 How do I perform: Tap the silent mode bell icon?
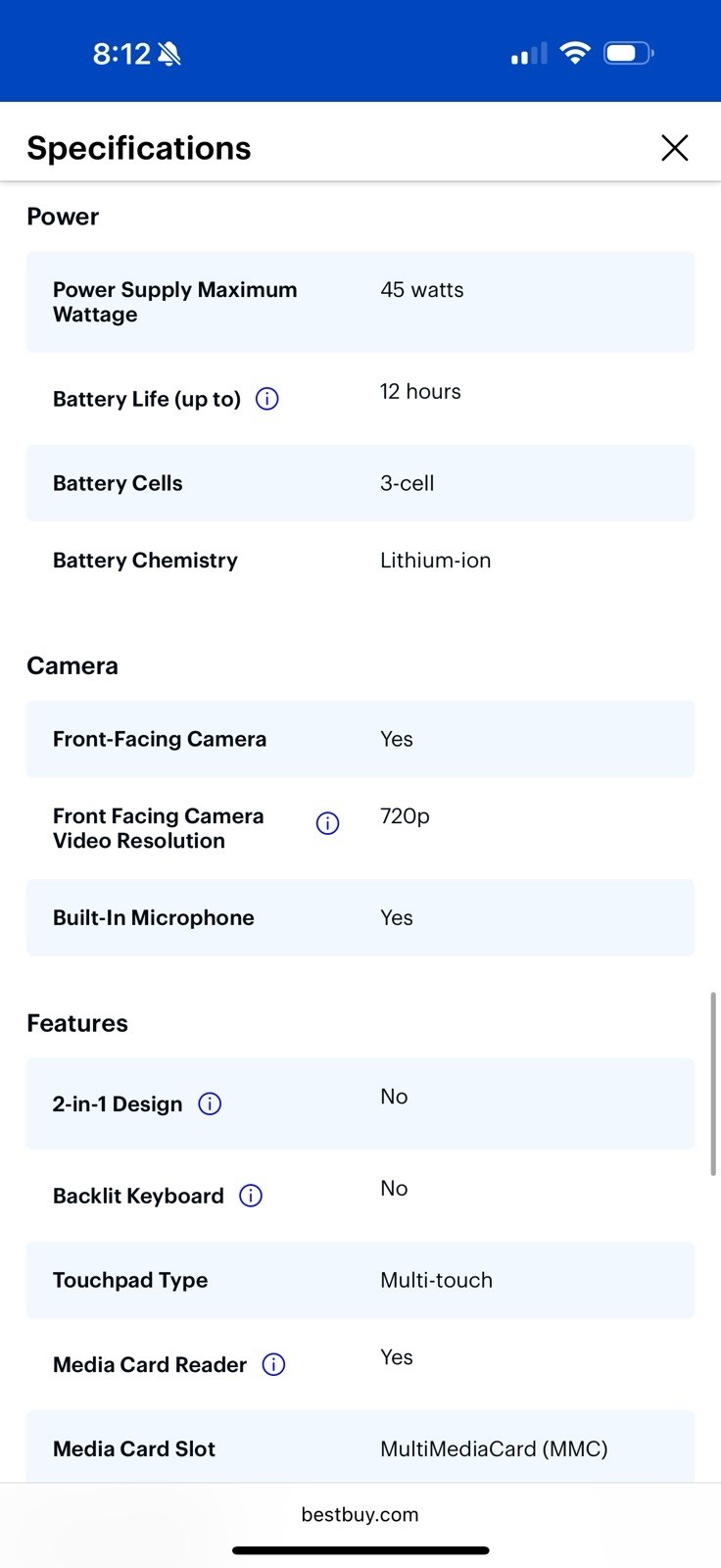(169, 54)
